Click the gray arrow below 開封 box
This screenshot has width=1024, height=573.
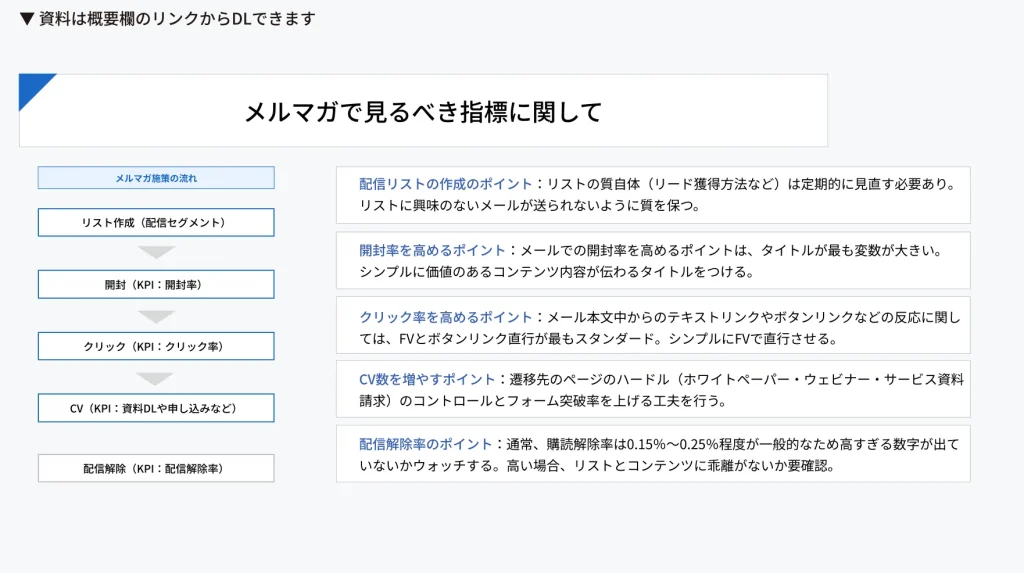pyautogui.click(x=156, y=316)
